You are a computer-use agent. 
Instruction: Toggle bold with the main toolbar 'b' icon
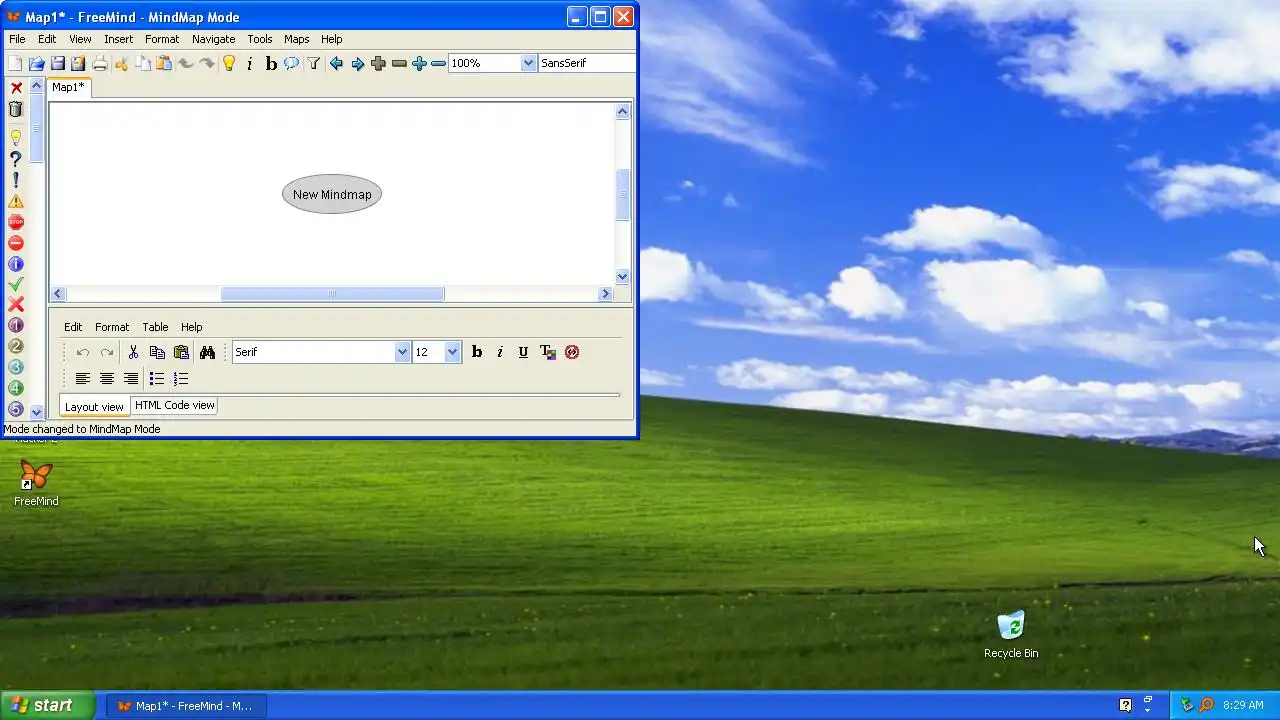tap(271, 63)
